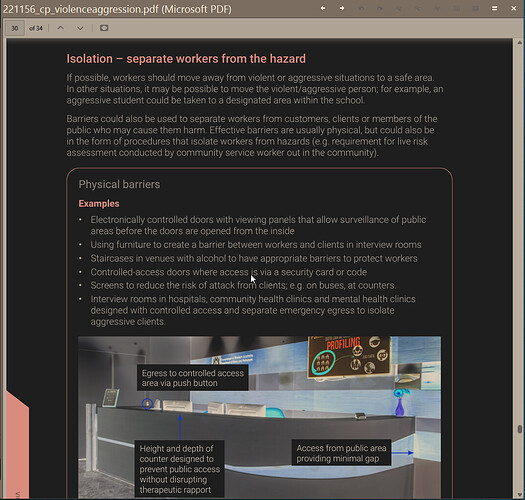
Task: Click the 'Egress to controlled access' callout
Action: click(193, 378)
